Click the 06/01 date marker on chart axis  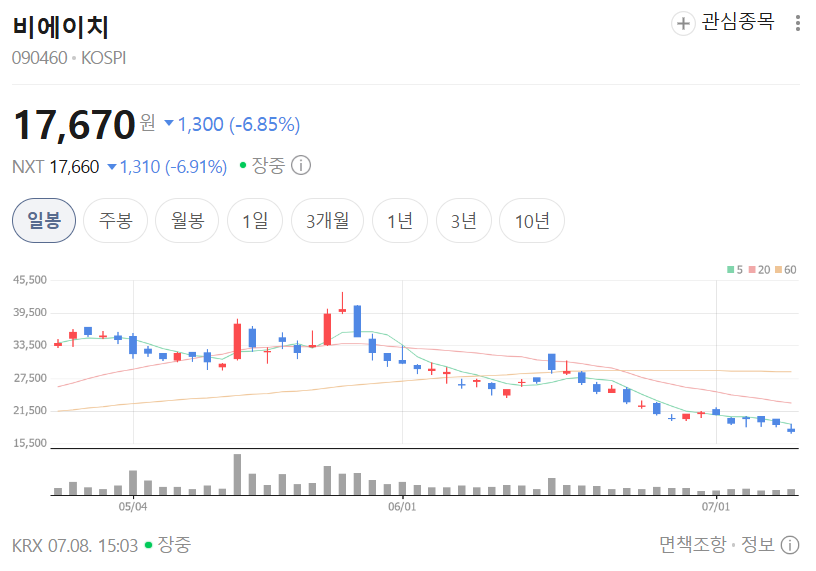coord(402,506)
